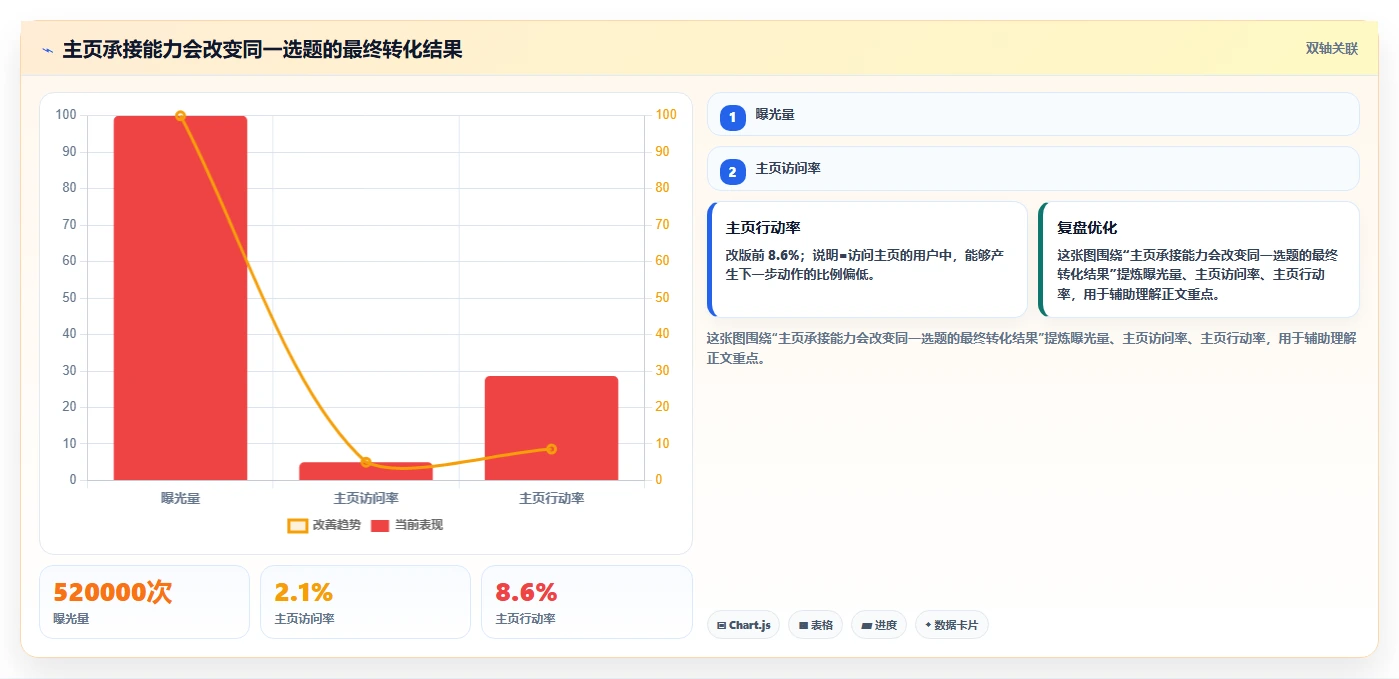
Task: Select the 主页行动率 red bar
Action: click(551, 428)
